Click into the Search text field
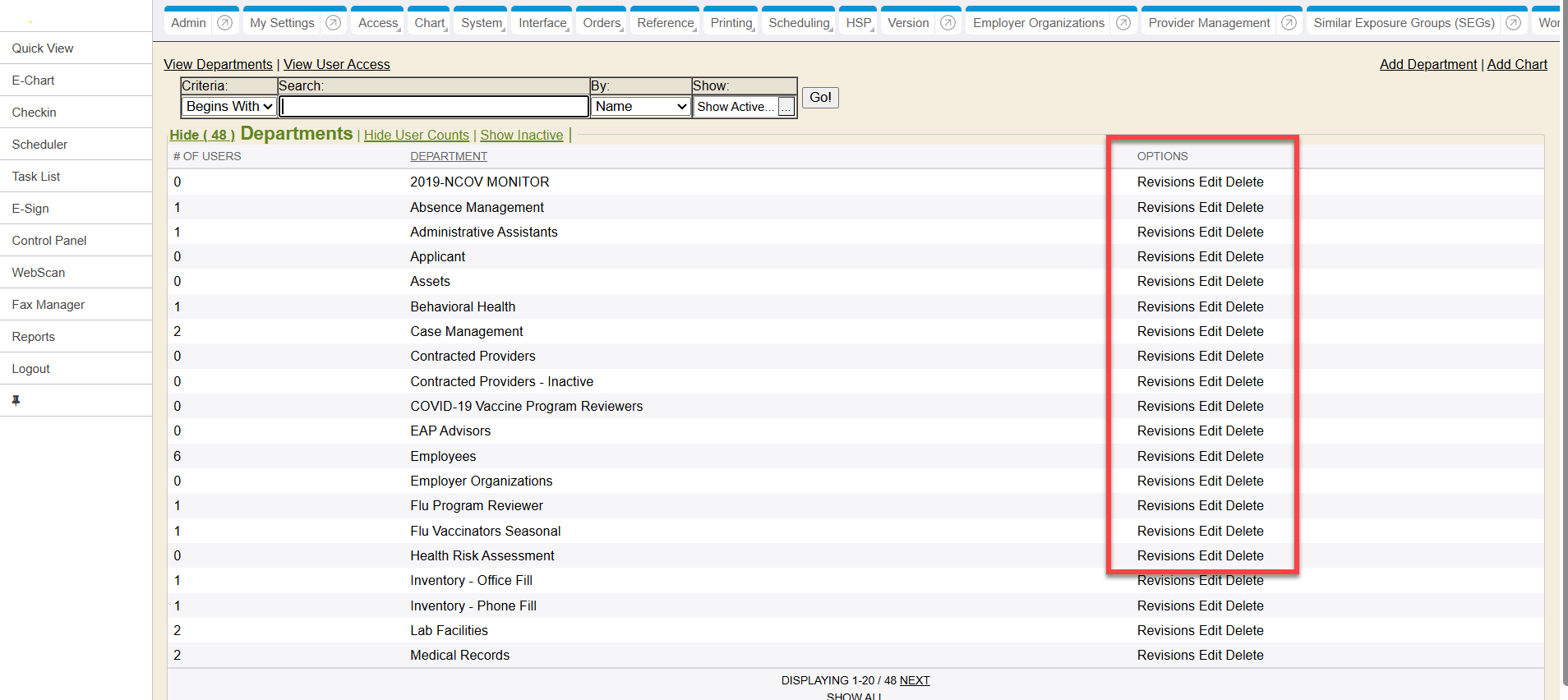 (434, 107)
